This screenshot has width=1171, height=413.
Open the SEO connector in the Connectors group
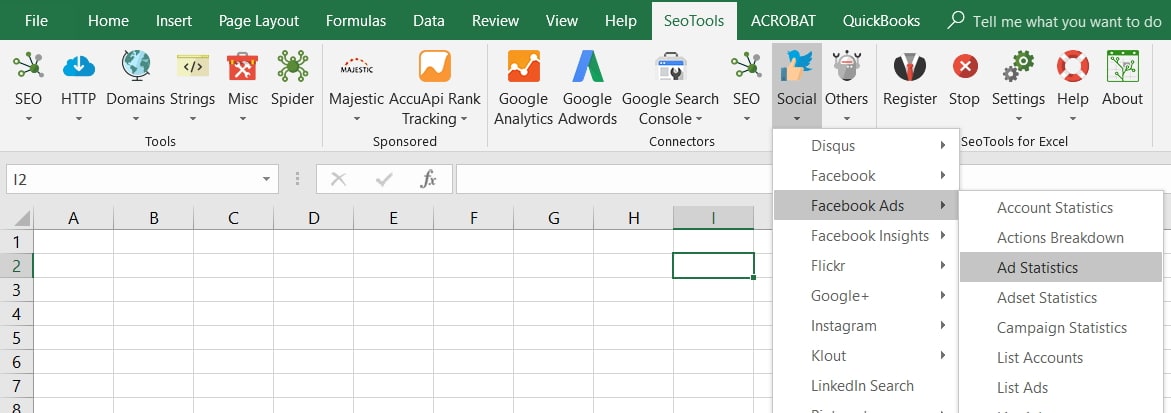746,66
